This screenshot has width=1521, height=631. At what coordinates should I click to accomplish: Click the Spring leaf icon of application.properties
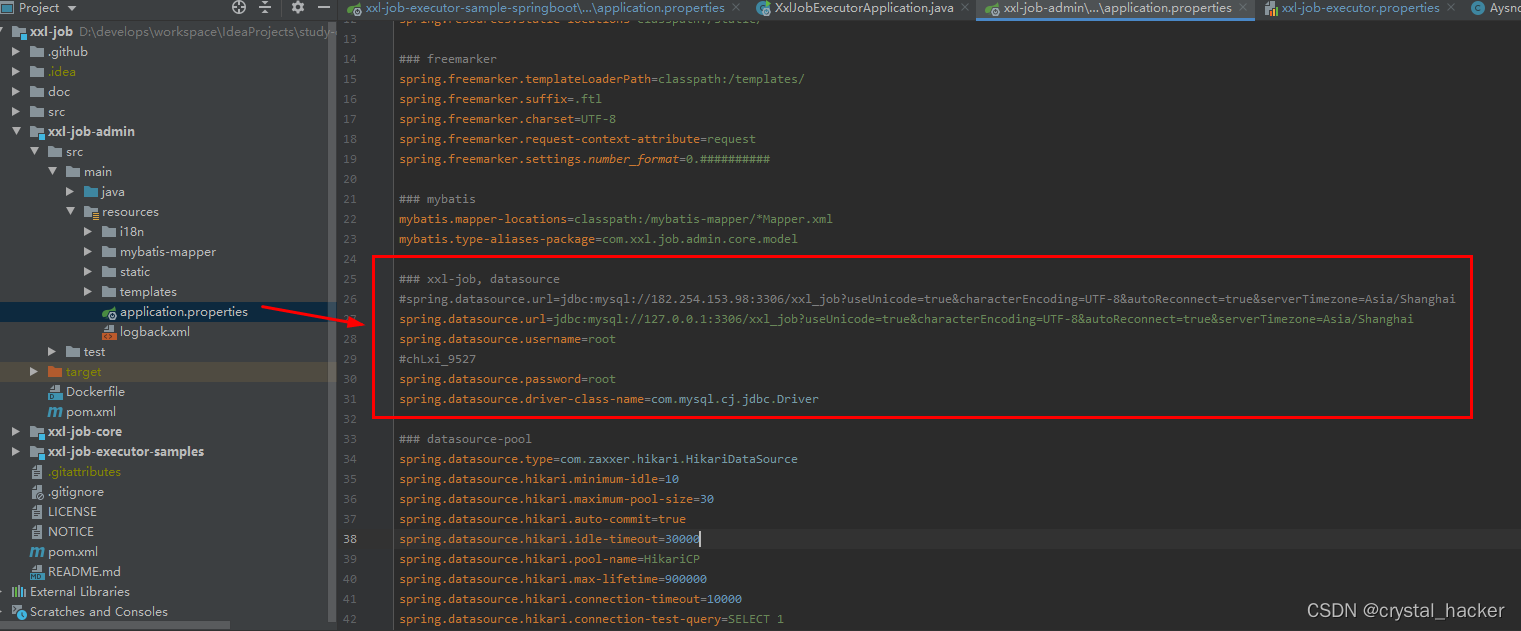coord(109,311)
